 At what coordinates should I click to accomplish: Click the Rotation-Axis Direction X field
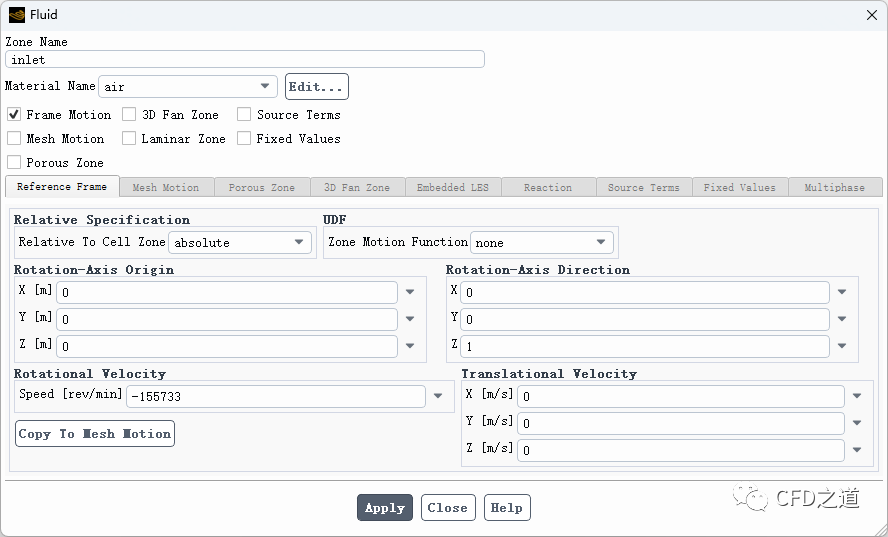tap(645, 292)
